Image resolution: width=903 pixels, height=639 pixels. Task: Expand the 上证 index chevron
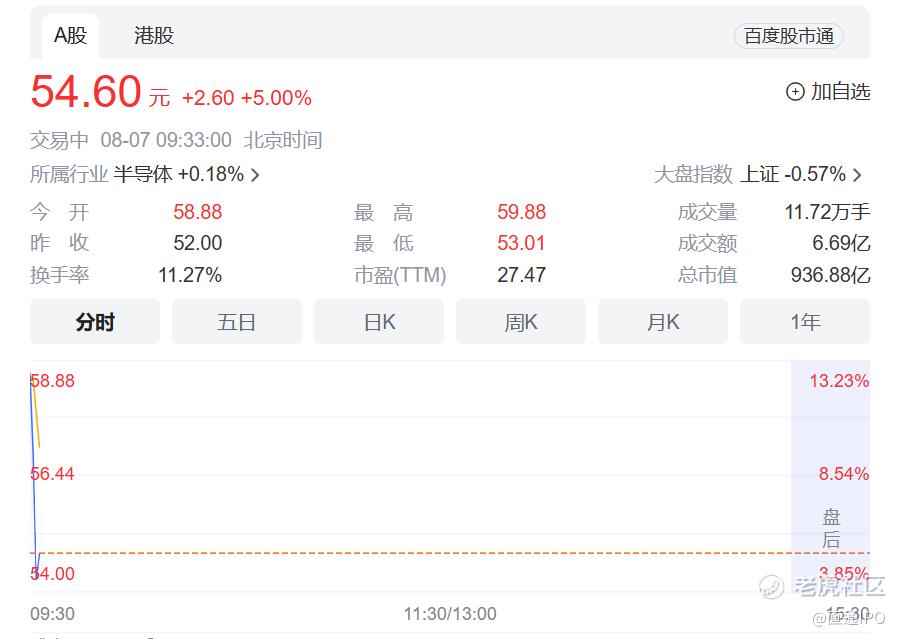point(857,175)
